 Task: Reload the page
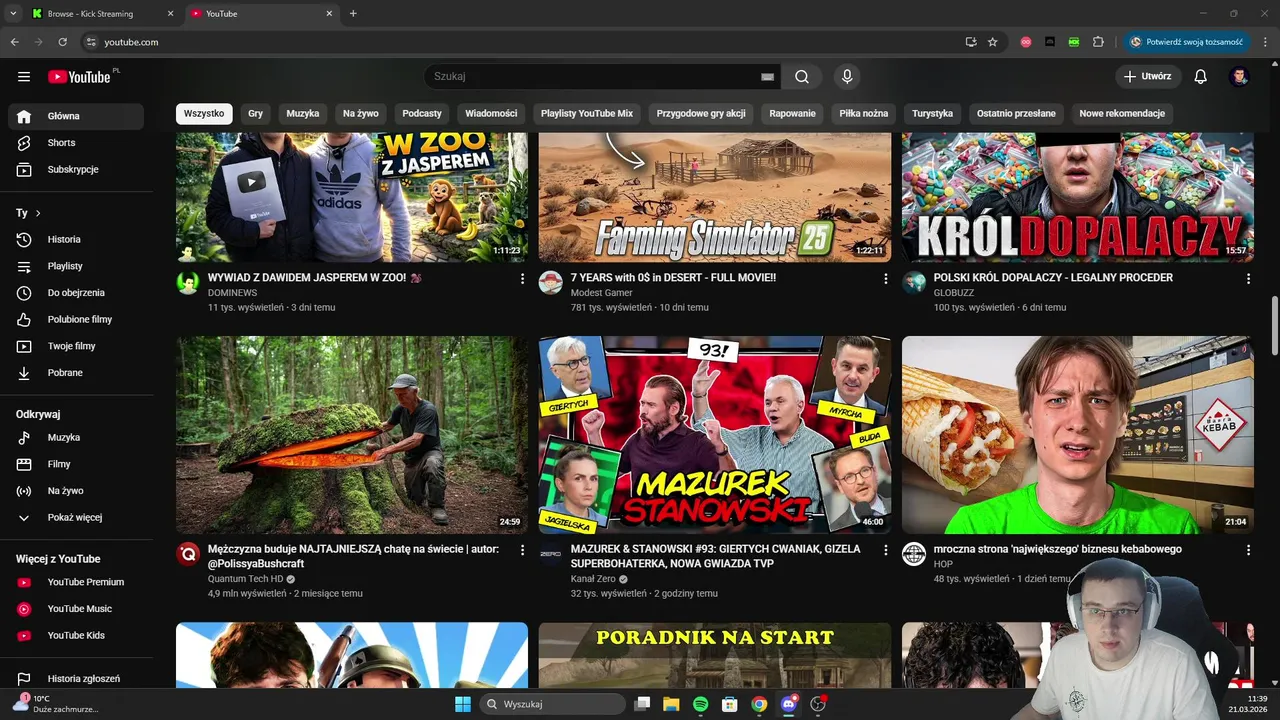(62, 42)
